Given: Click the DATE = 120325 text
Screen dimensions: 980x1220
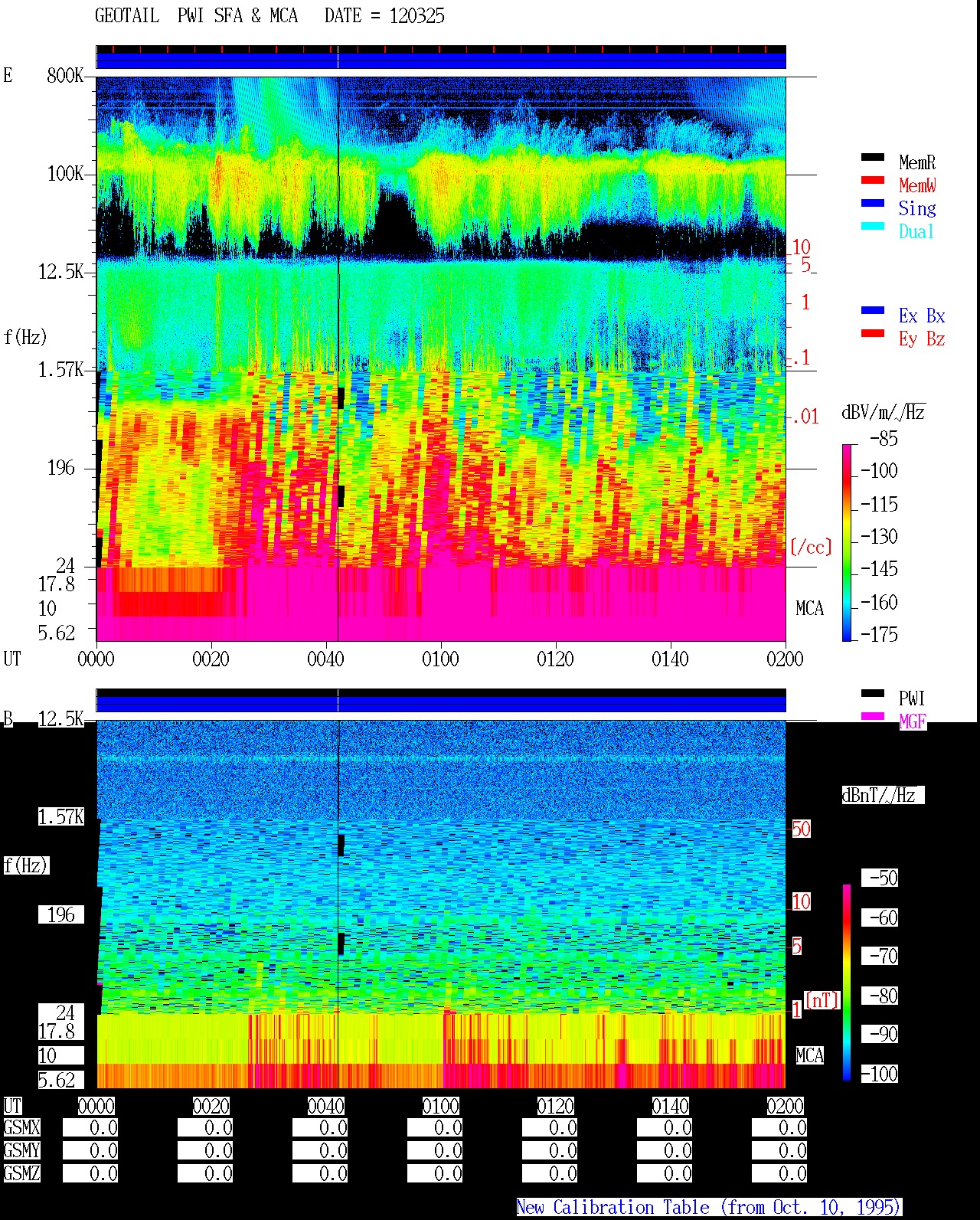Looking at the screenshot, I should tap(384, 16).
